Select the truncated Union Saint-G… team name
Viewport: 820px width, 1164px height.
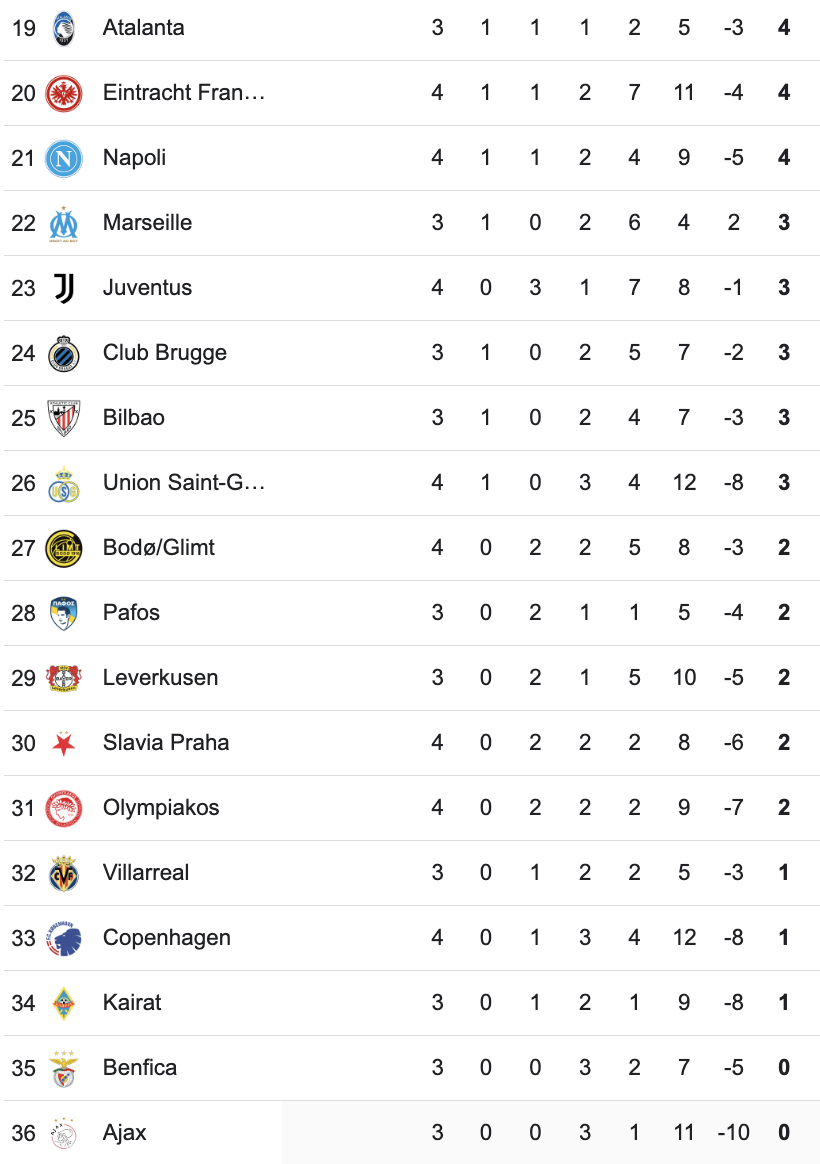coord(184,483)
